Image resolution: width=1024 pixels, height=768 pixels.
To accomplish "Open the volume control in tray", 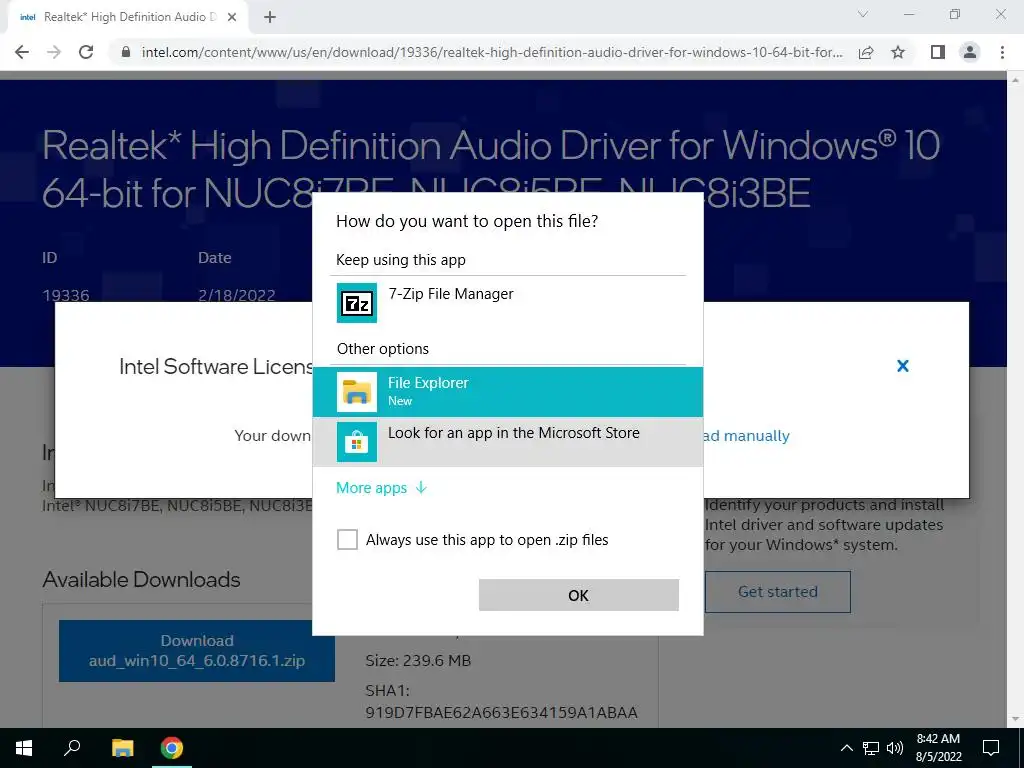I will point(895,748).
